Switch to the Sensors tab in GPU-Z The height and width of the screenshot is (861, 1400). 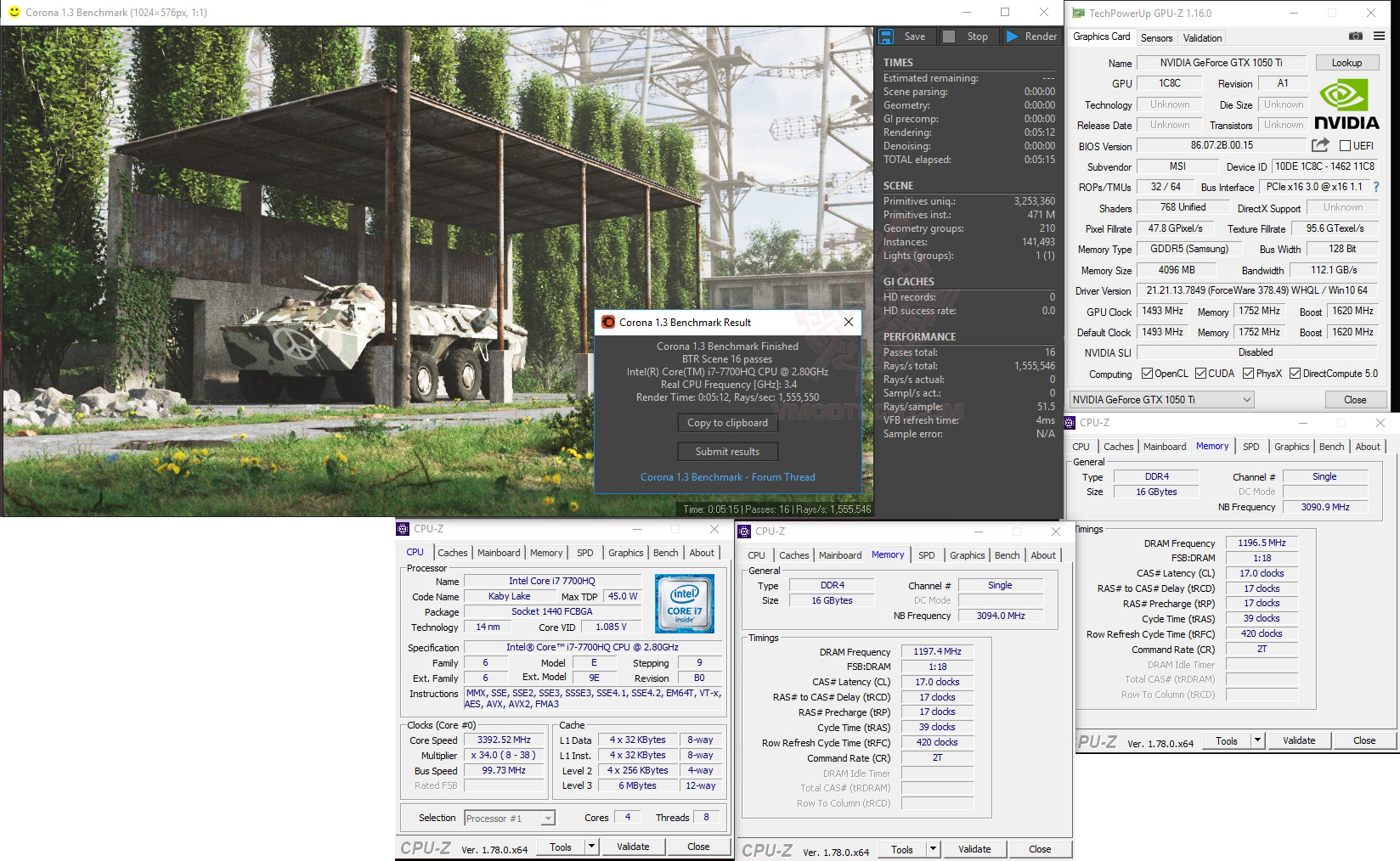pyautogui.click(x=1156, y=38)
